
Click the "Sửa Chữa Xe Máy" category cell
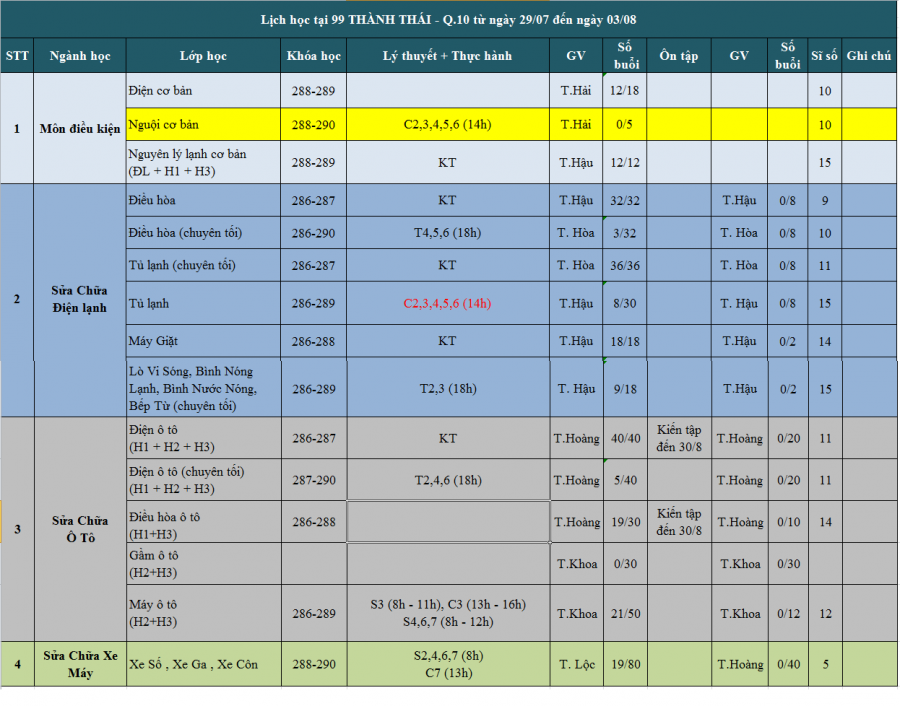point(80,664)
